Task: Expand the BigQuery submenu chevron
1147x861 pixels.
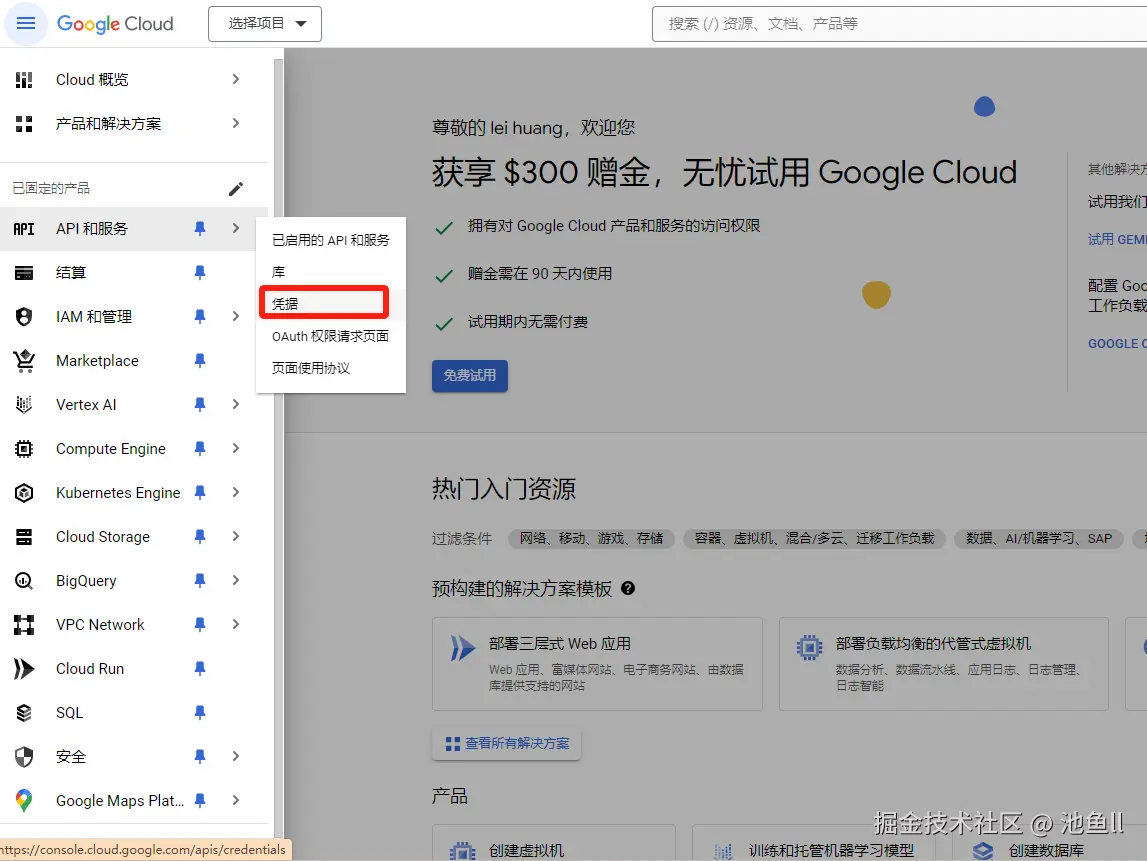Action: 236,580
